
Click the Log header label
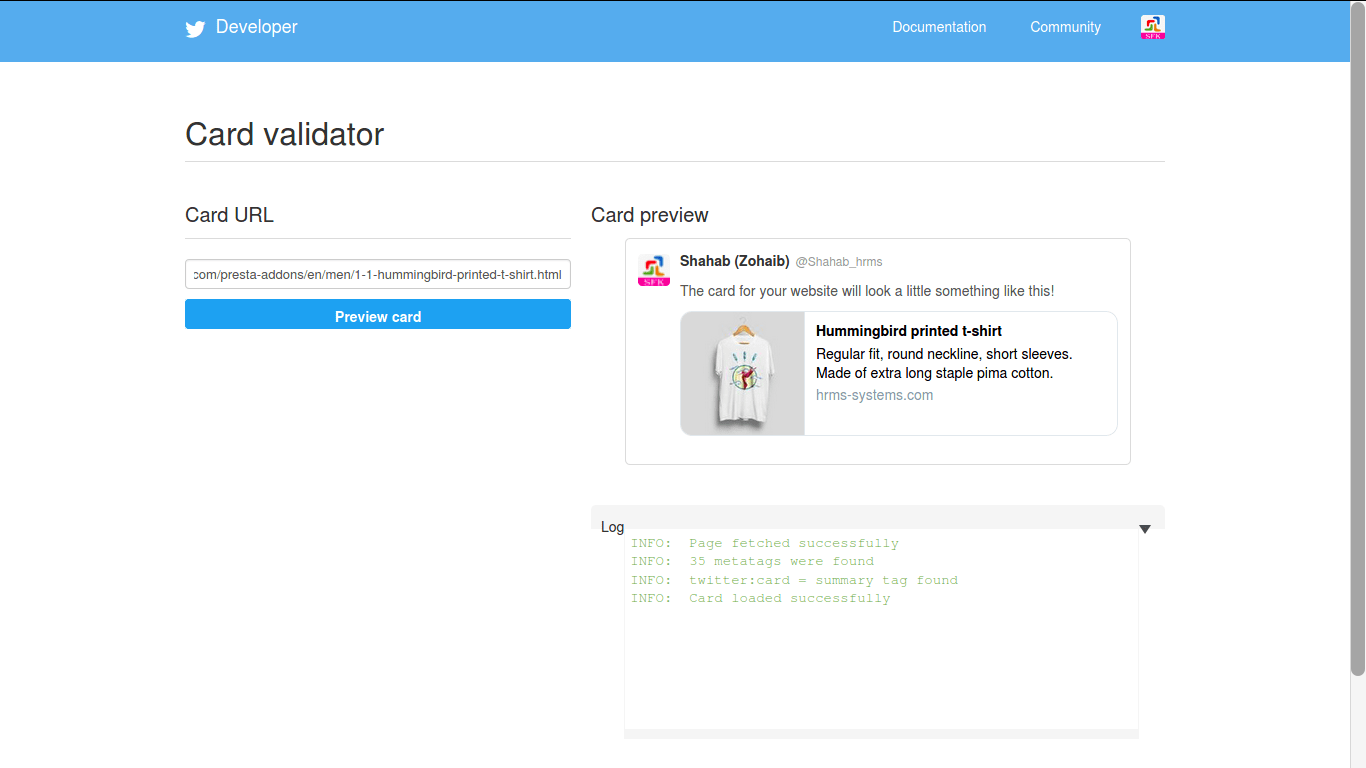[612, 527]
